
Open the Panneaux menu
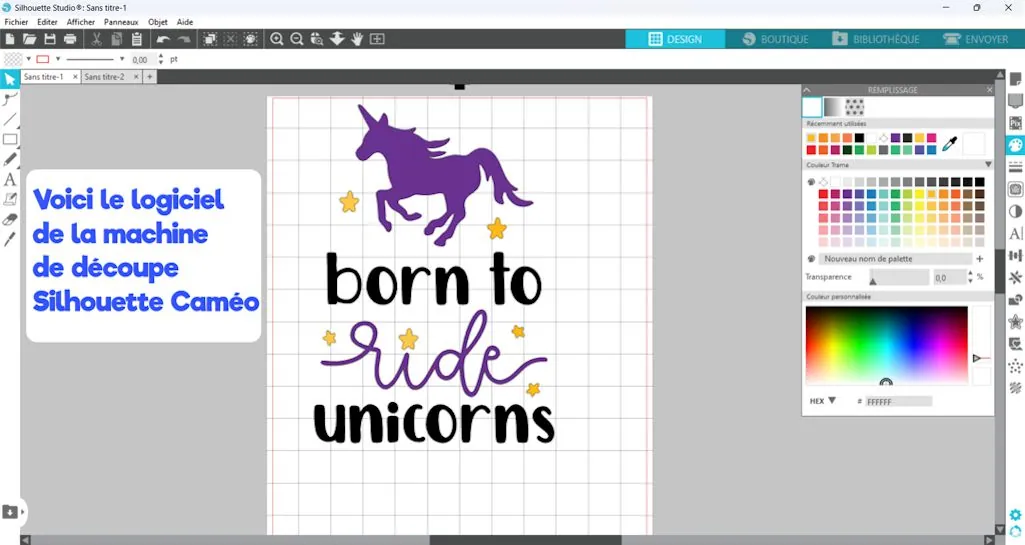coord(121,22)
